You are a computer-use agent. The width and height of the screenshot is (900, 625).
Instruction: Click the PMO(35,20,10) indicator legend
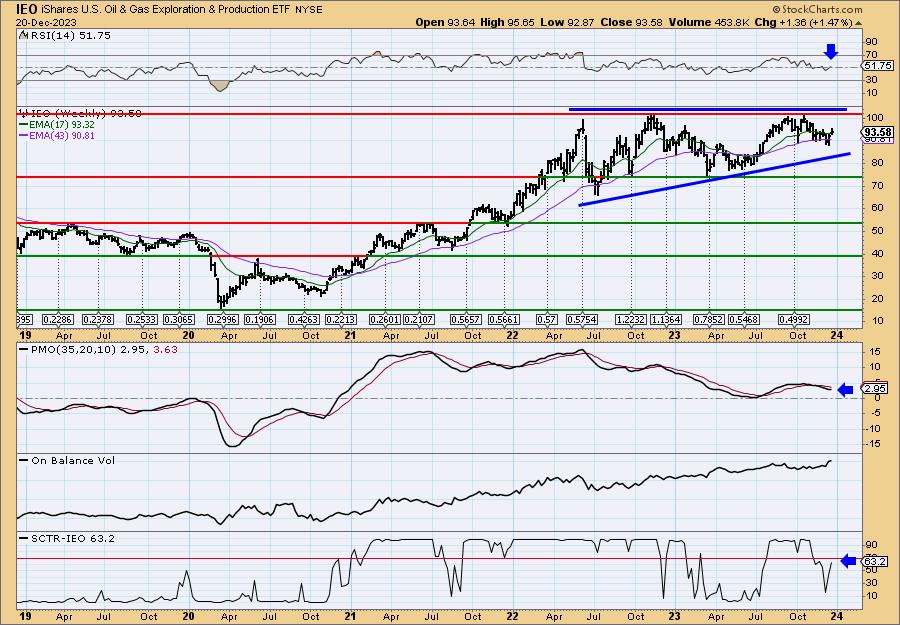[99, 349]
